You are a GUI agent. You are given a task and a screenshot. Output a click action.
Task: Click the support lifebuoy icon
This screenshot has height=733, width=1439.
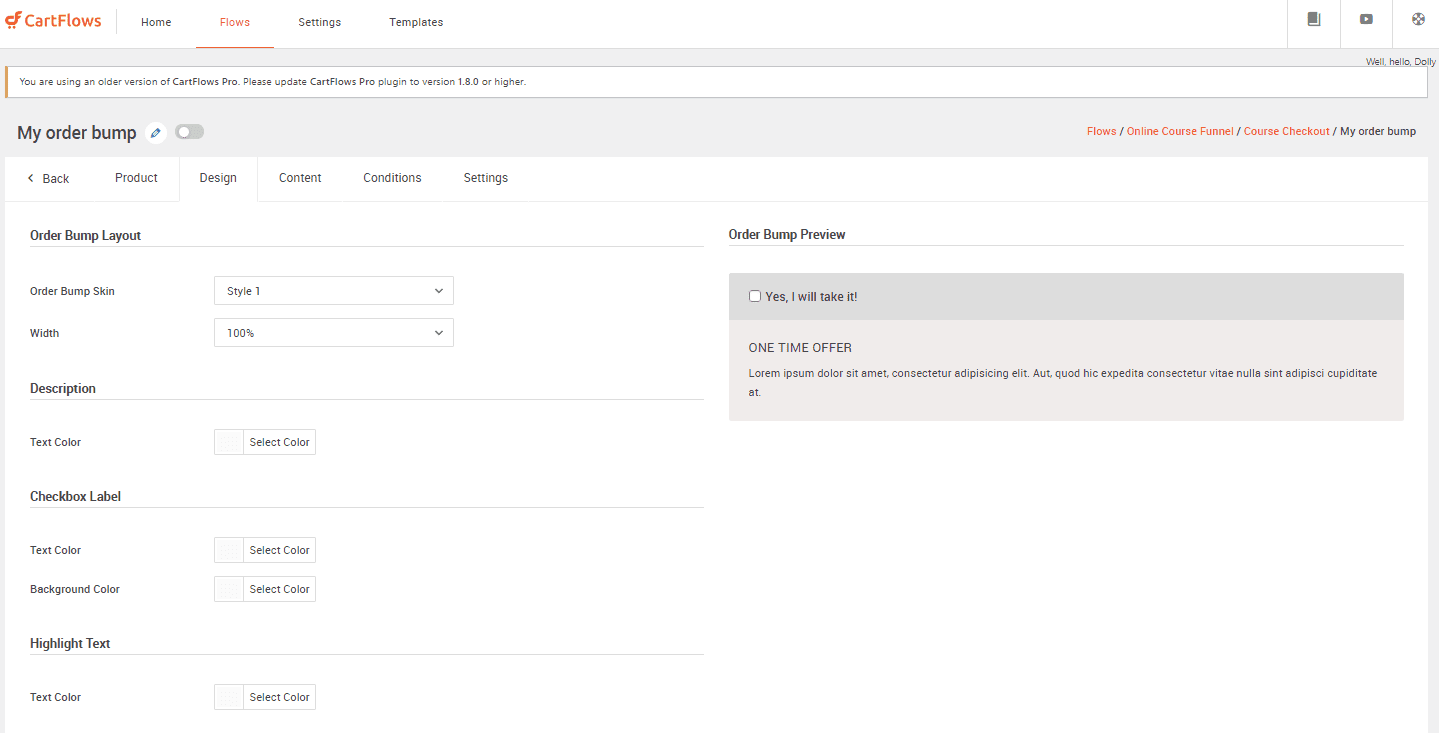point(1418,19)
